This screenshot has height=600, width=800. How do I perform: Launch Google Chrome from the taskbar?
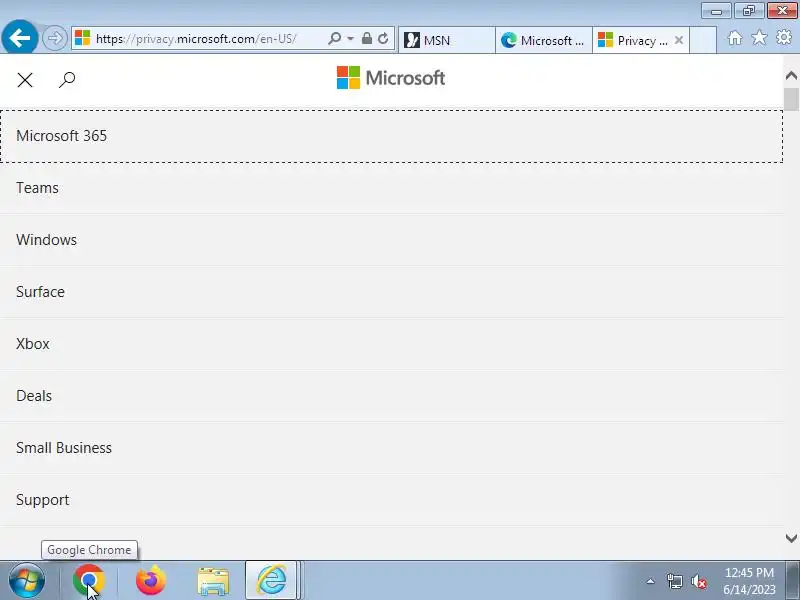click(x=89, y=581)
